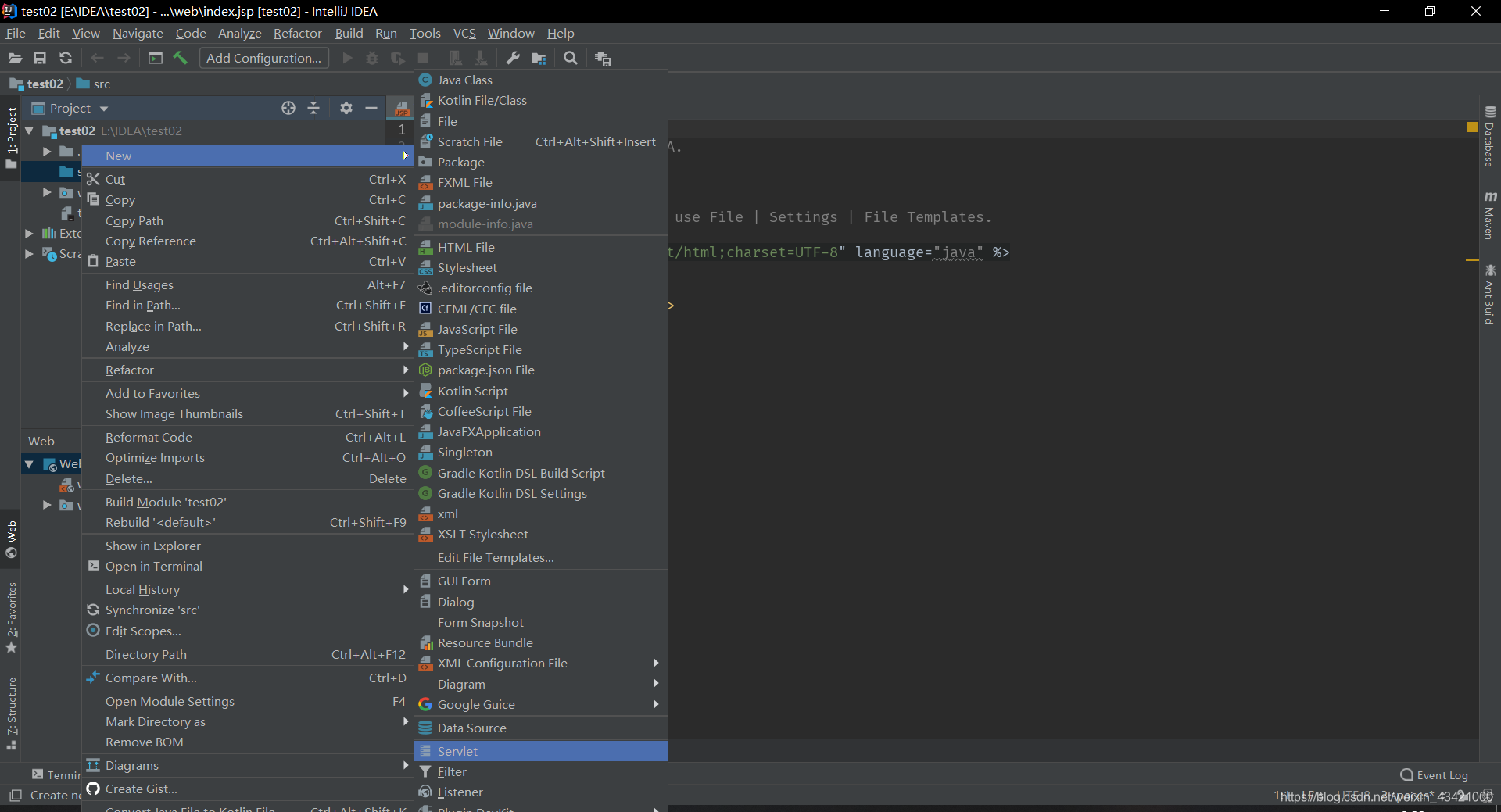This screenshot has width=1501, height=812.
Task: Select Open in Terminal entry
Action: (x=248, y=566)
